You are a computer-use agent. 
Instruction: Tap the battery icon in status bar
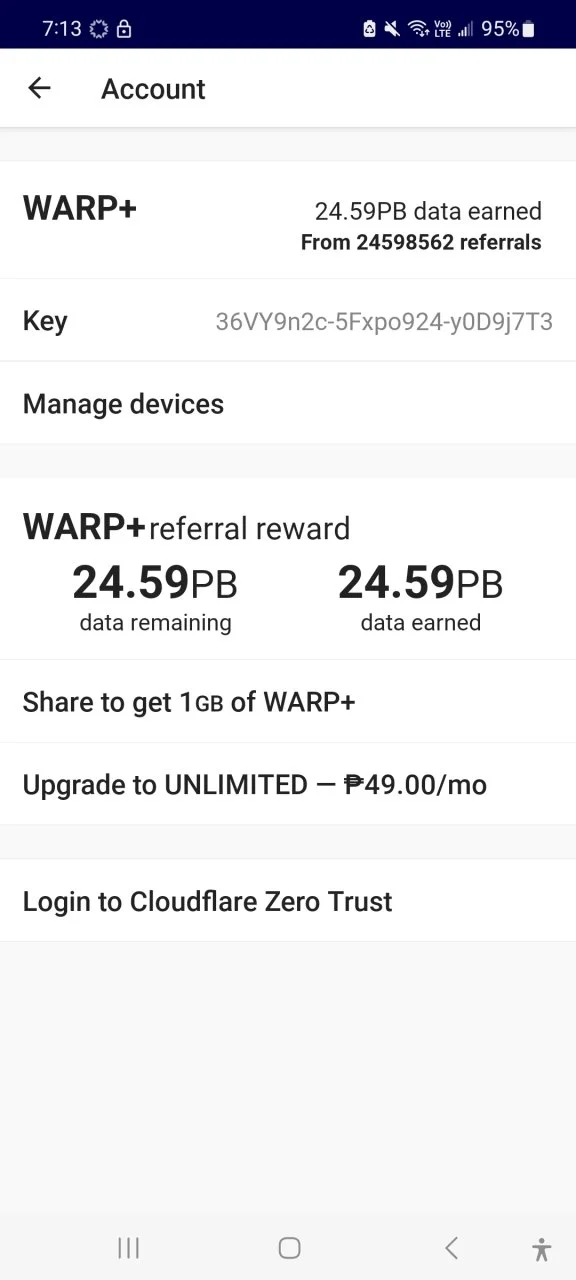click(528, 29)
